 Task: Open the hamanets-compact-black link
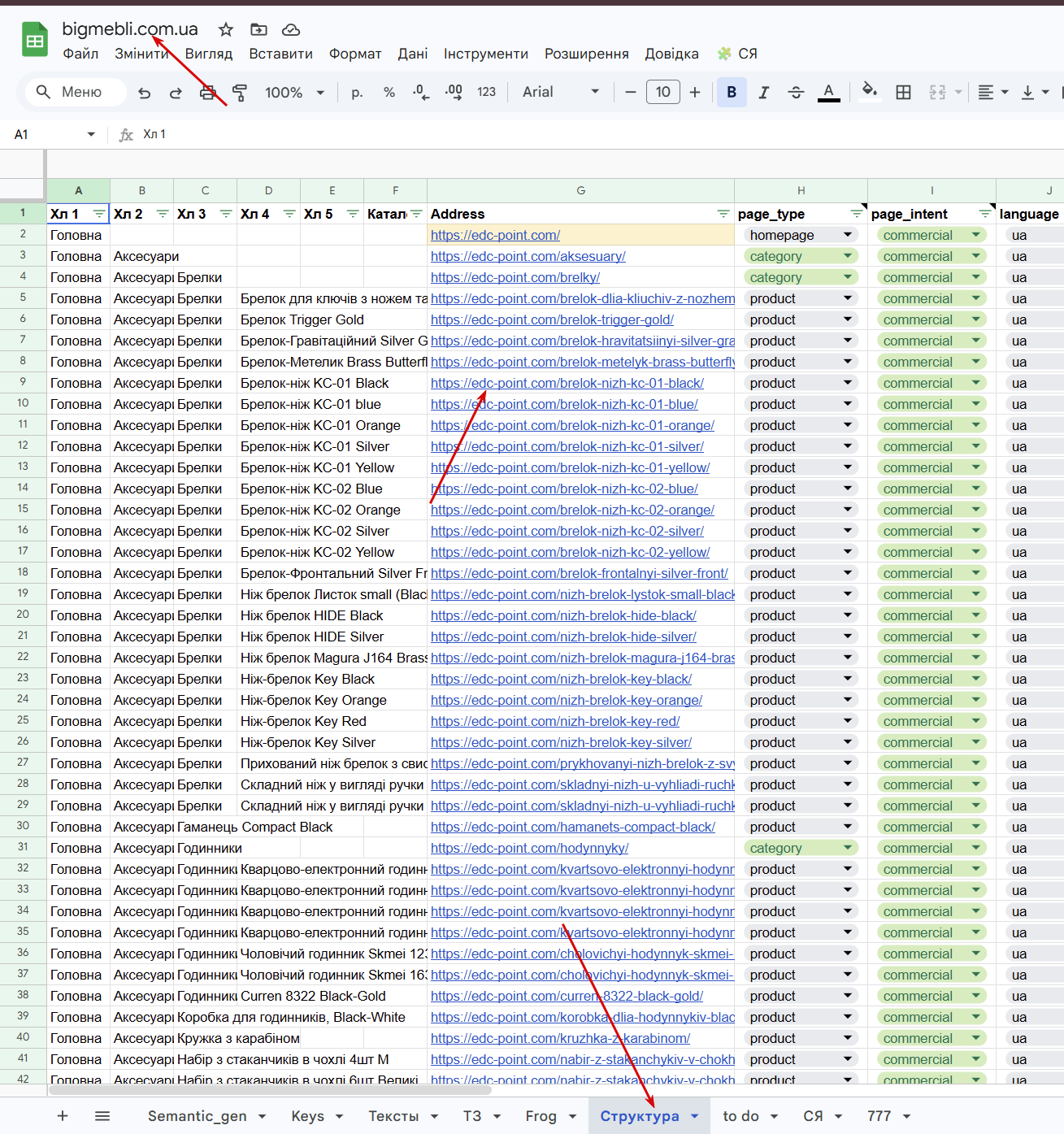(573, 827)
